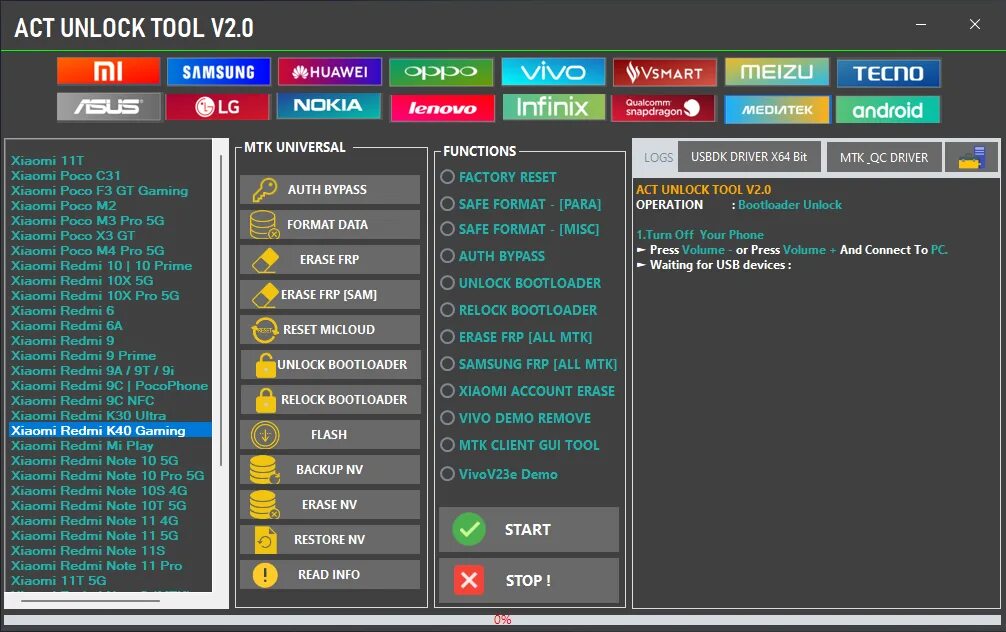Viewport: 1006px width, 632px height.
Task: Select the Lenovo brand logo
Action: (x=442, y=108)
